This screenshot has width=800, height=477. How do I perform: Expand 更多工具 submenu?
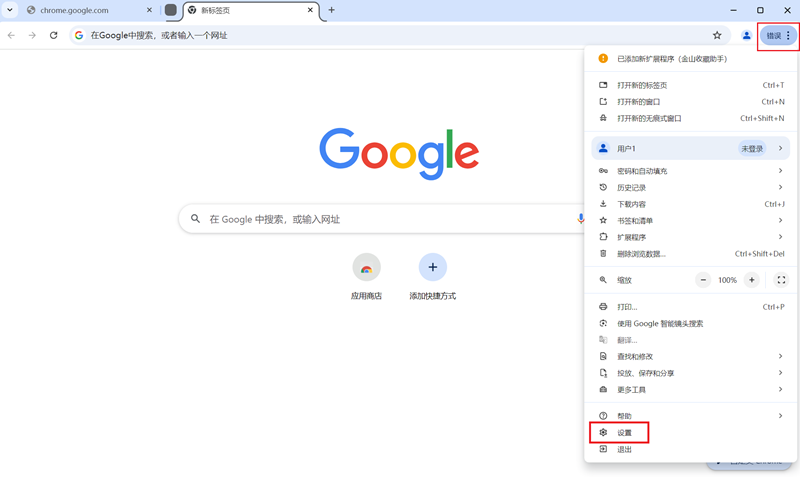pos(691,389)
